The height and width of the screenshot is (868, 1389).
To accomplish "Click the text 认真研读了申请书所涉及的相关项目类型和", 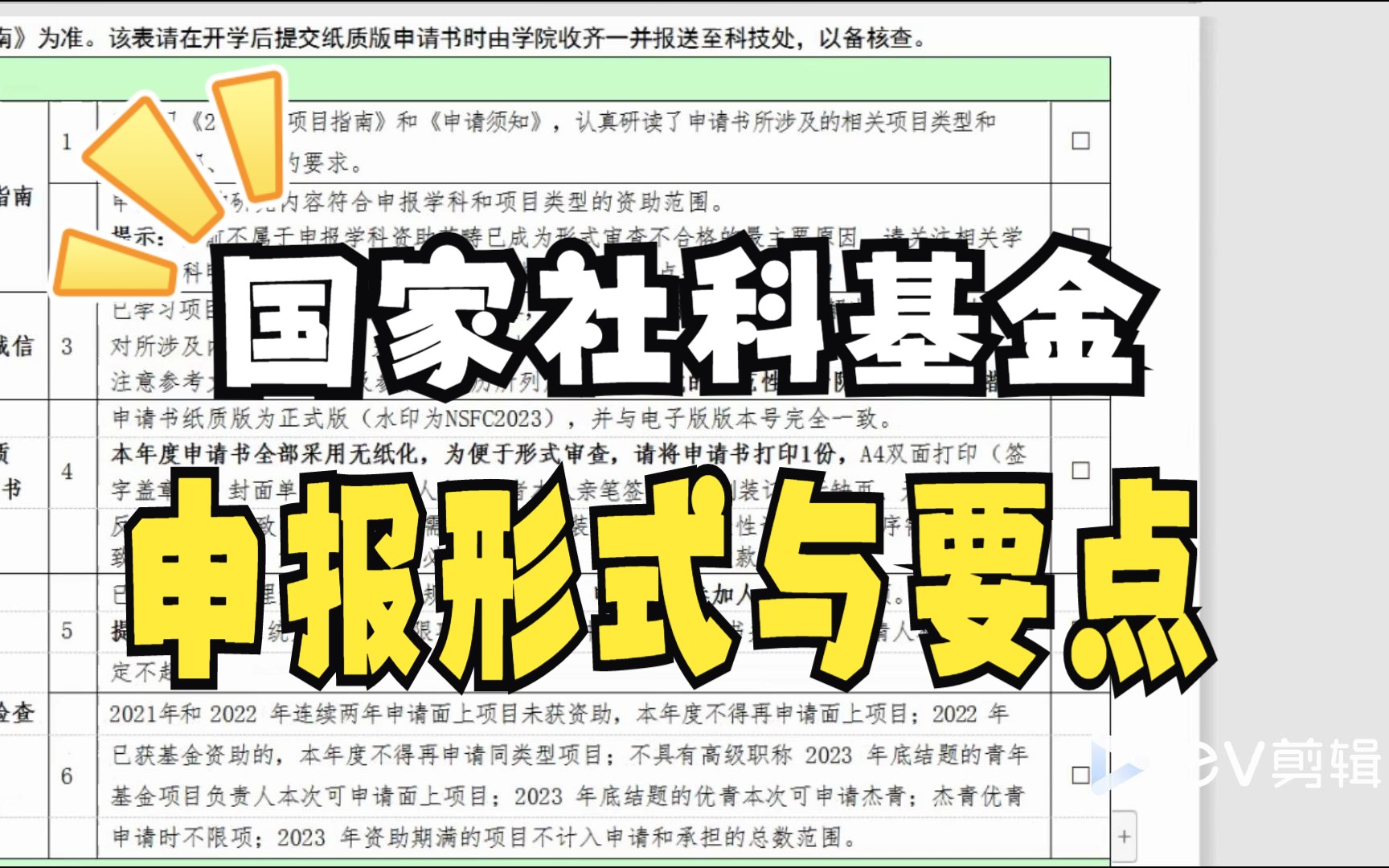I will tap(785, 121).
